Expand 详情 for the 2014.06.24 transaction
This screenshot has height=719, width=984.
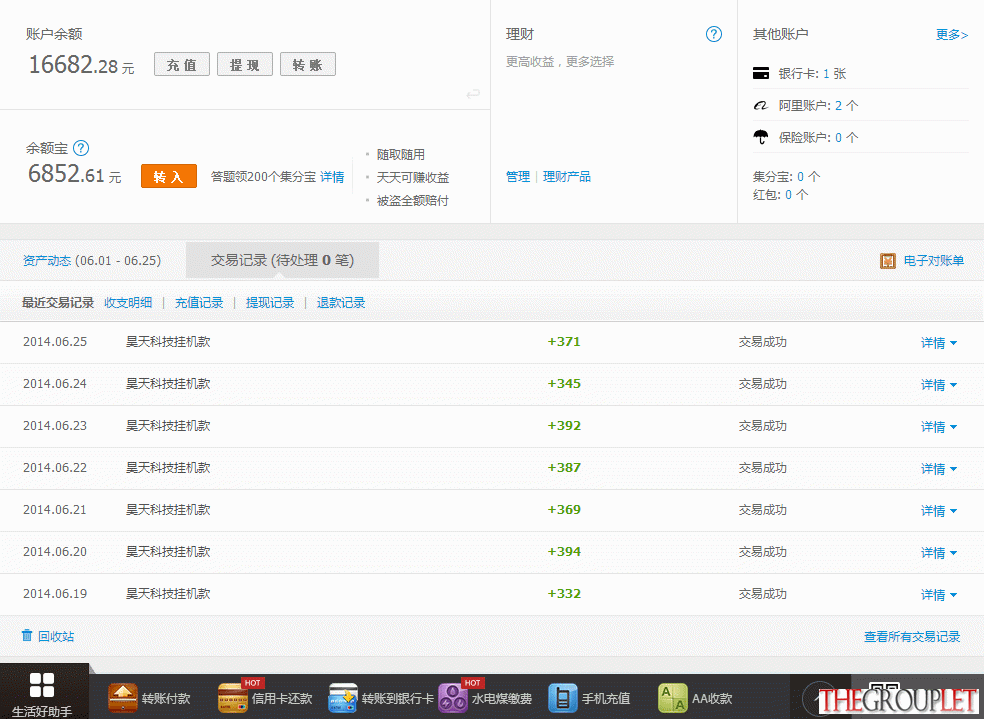[x=939, y=385]
